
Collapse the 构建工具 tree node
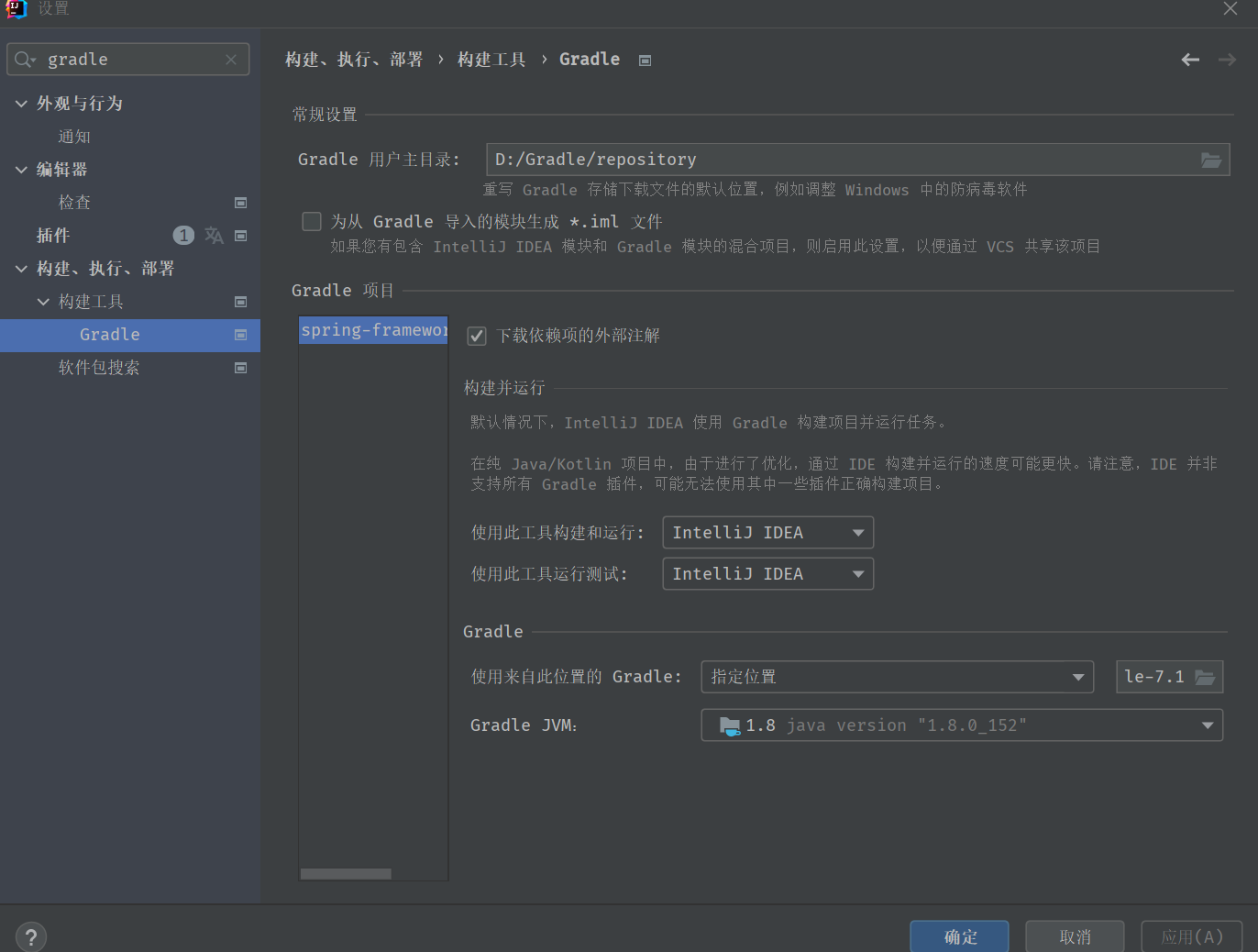(43, 302)
